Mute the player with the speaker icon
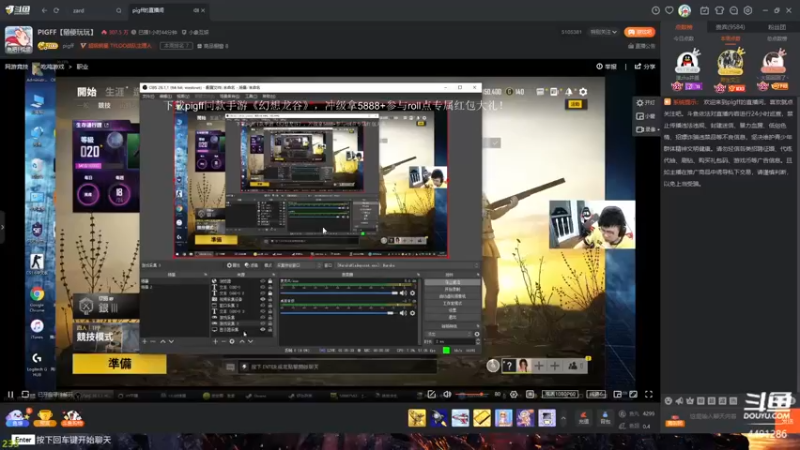The height and width of the screenshot is (450, 800). click(x=447, y=394)
